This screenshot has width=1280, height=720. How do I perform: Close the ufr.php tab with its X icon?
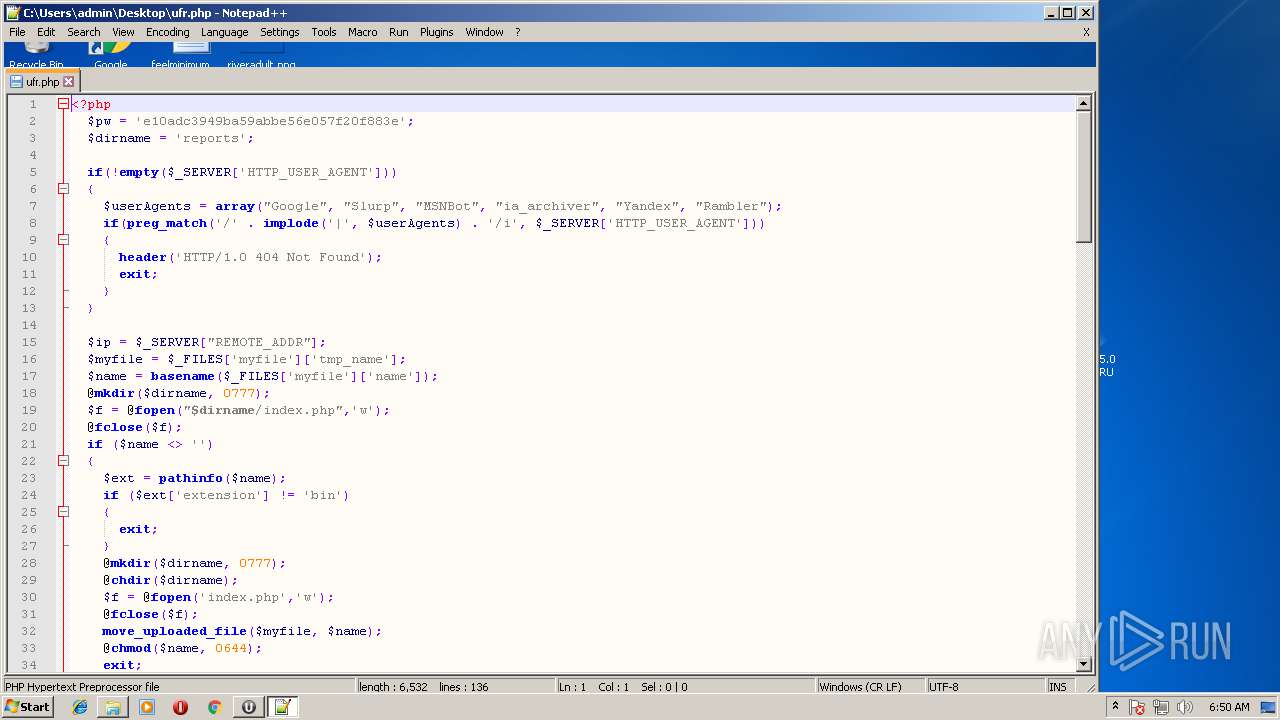[x=69, y=82]
